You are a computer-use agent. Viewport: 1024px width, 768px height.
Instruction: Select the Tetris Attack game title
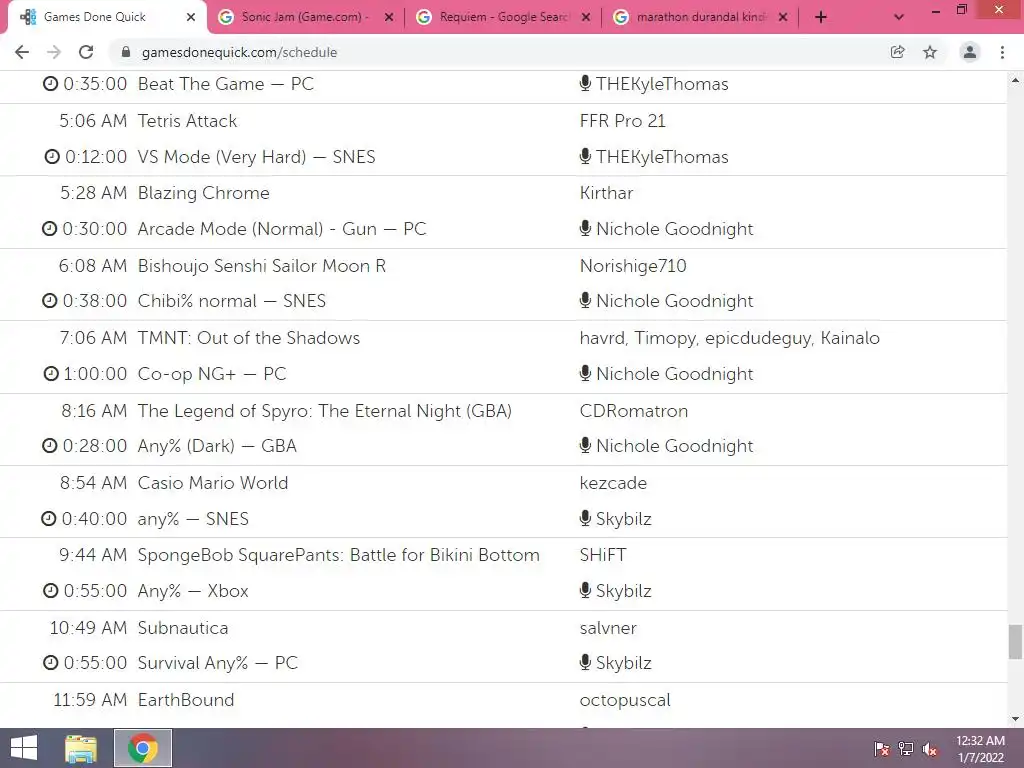point(187,121)
